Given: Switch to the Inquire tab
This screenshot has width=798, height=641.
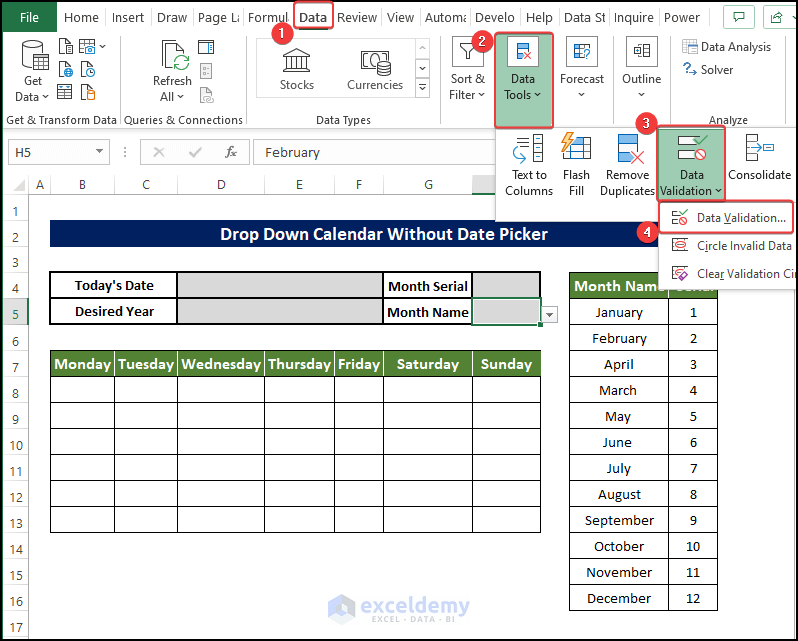Looking at the screenshot, I should tap(633, 17).
